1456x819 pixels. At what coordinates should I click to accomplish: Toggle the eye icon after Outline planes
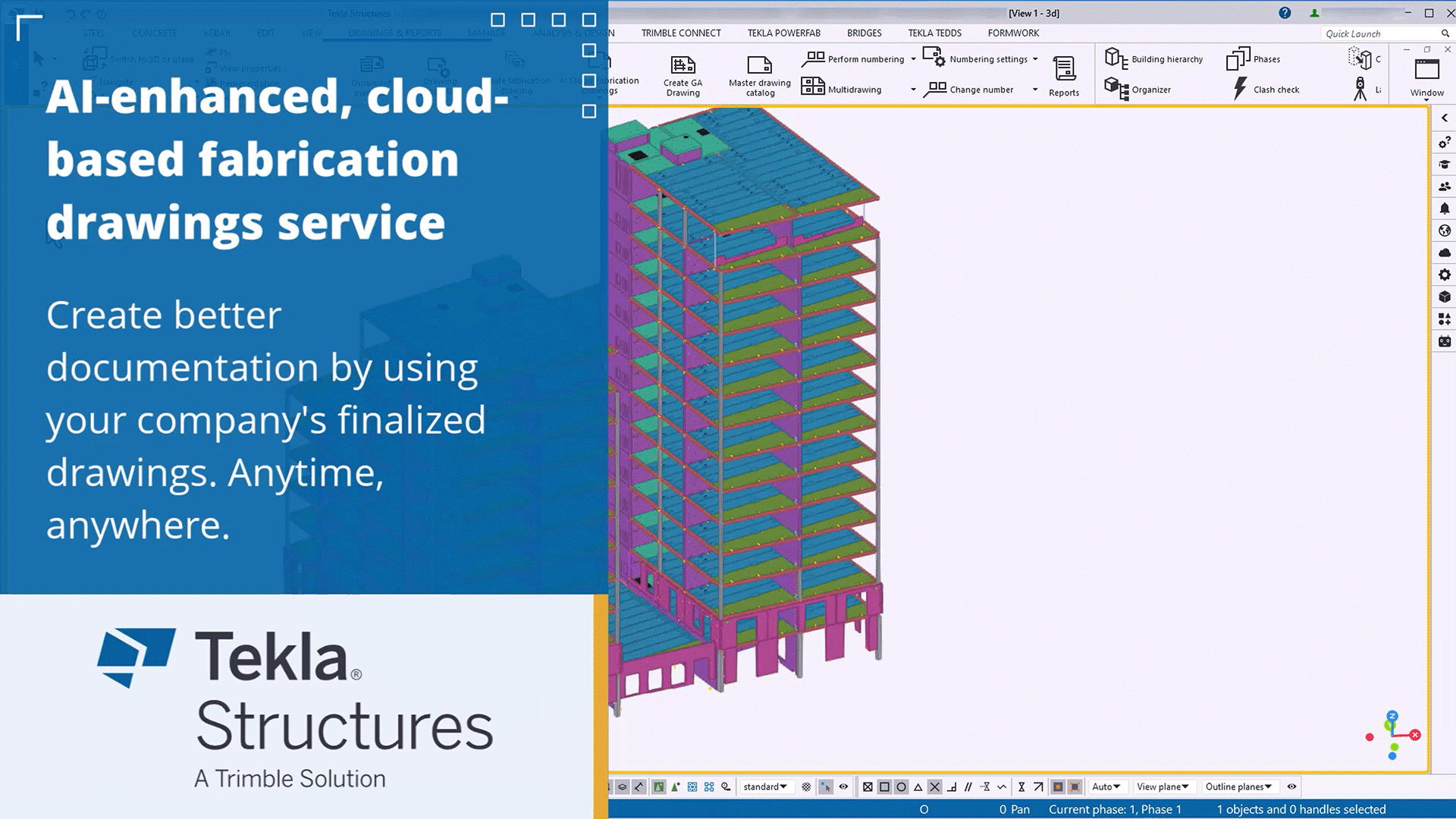[1291, 787]
